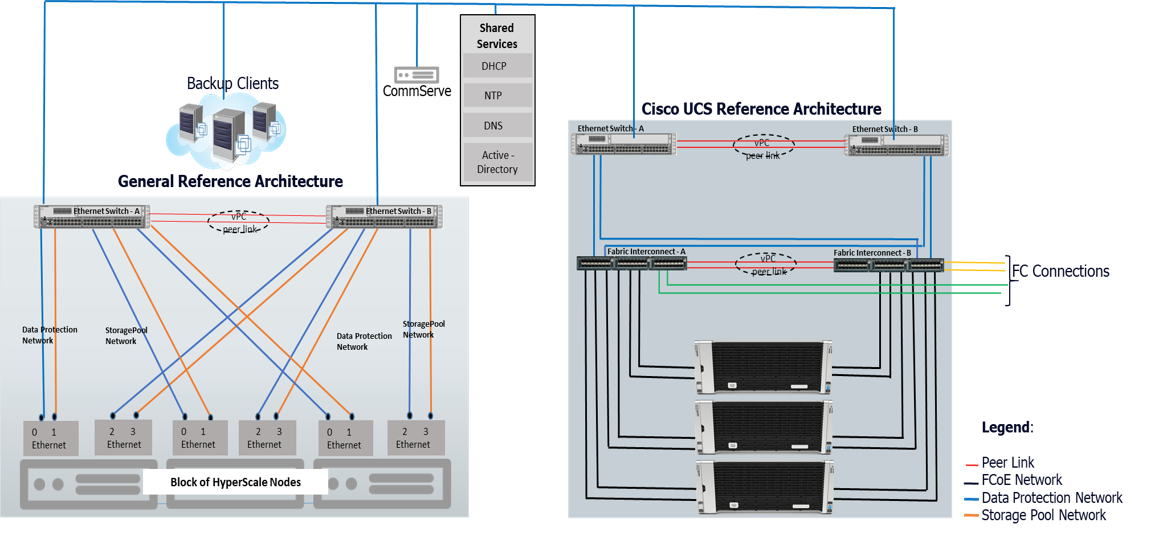Screen dimensions: 1167x533
Task: Click the blue Data Protection Network legend line
Action: coord(971,498)
